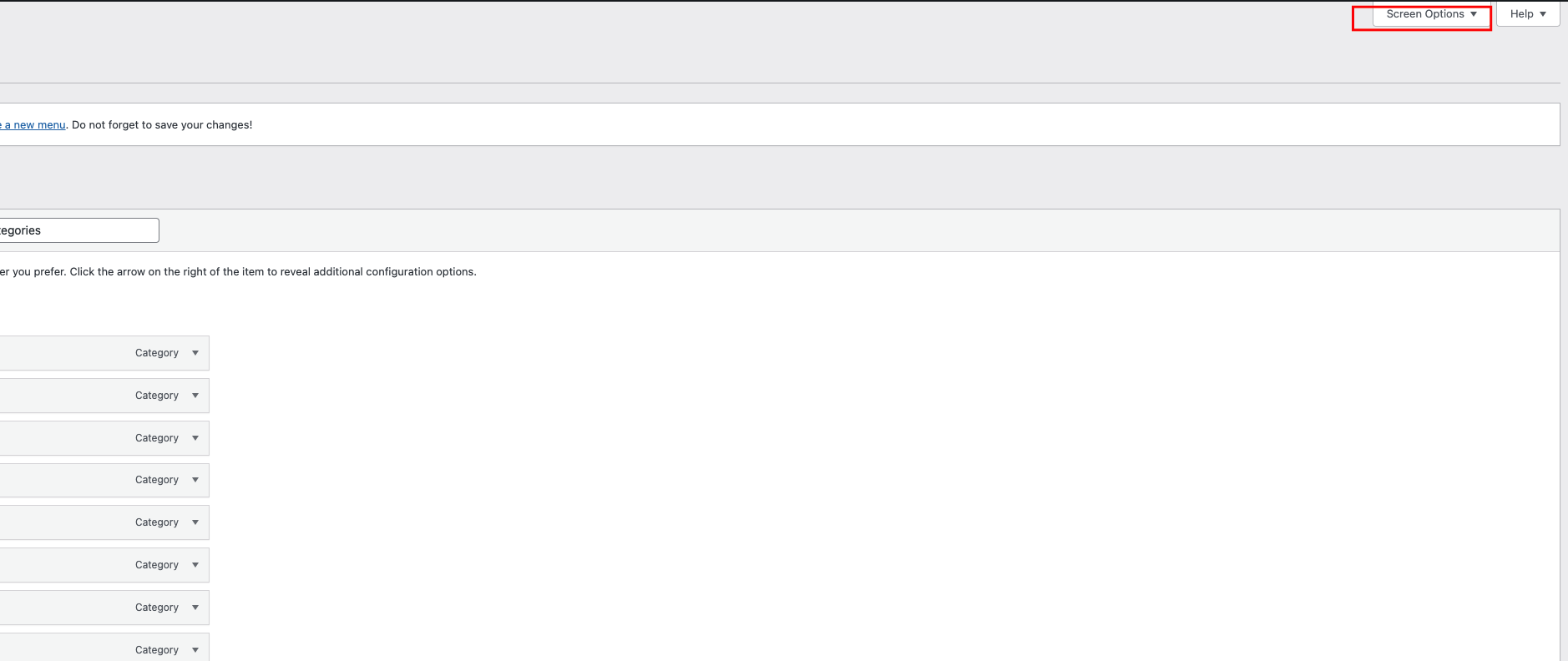Image resolution: width=1568 pixels, height=661 pixels.
Task: Expand the third Category menu item arrow
Action: pyautogui.click(x=195, y=438)
